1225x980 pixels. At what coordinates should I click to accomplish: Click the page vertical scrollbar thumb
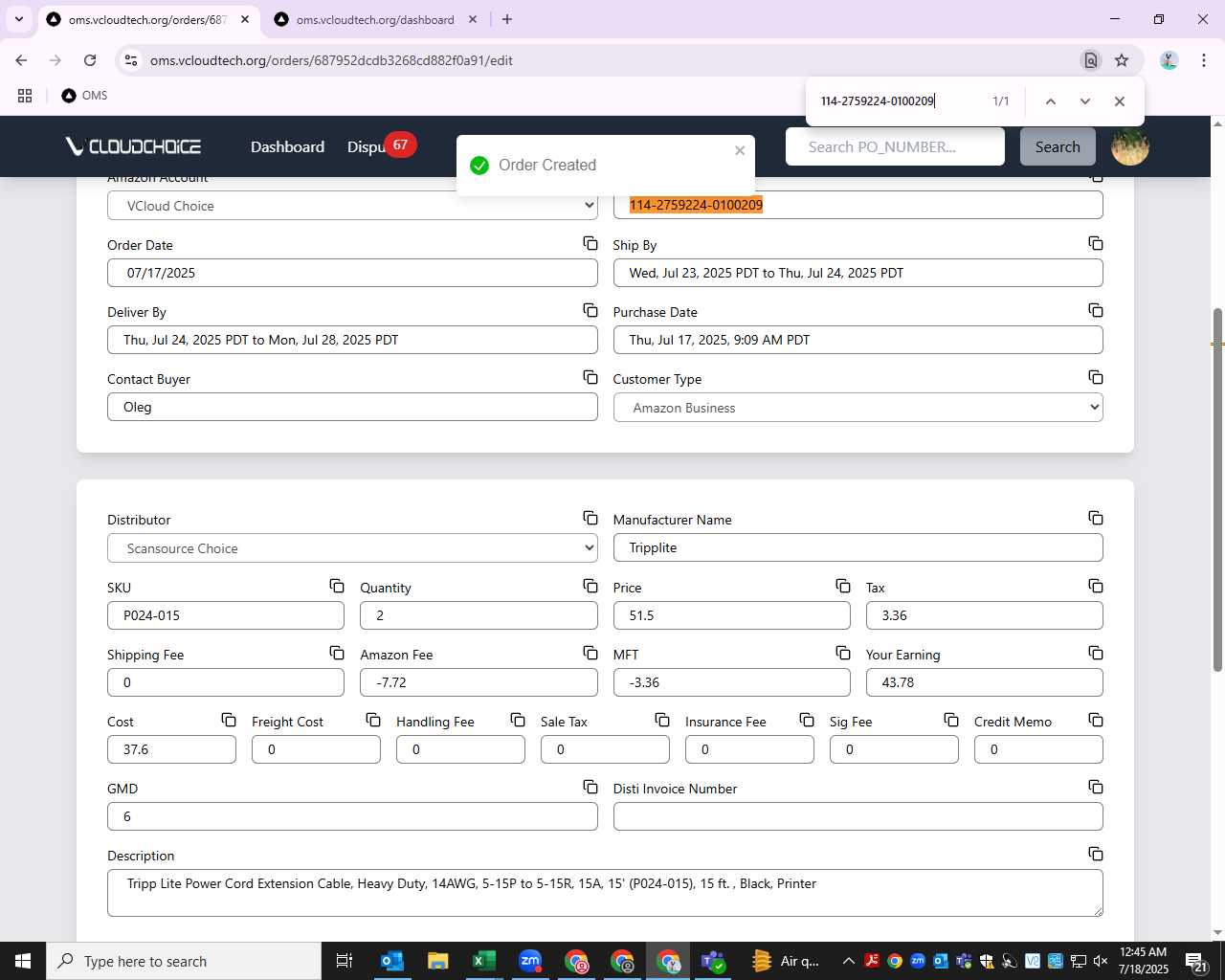1217,489
